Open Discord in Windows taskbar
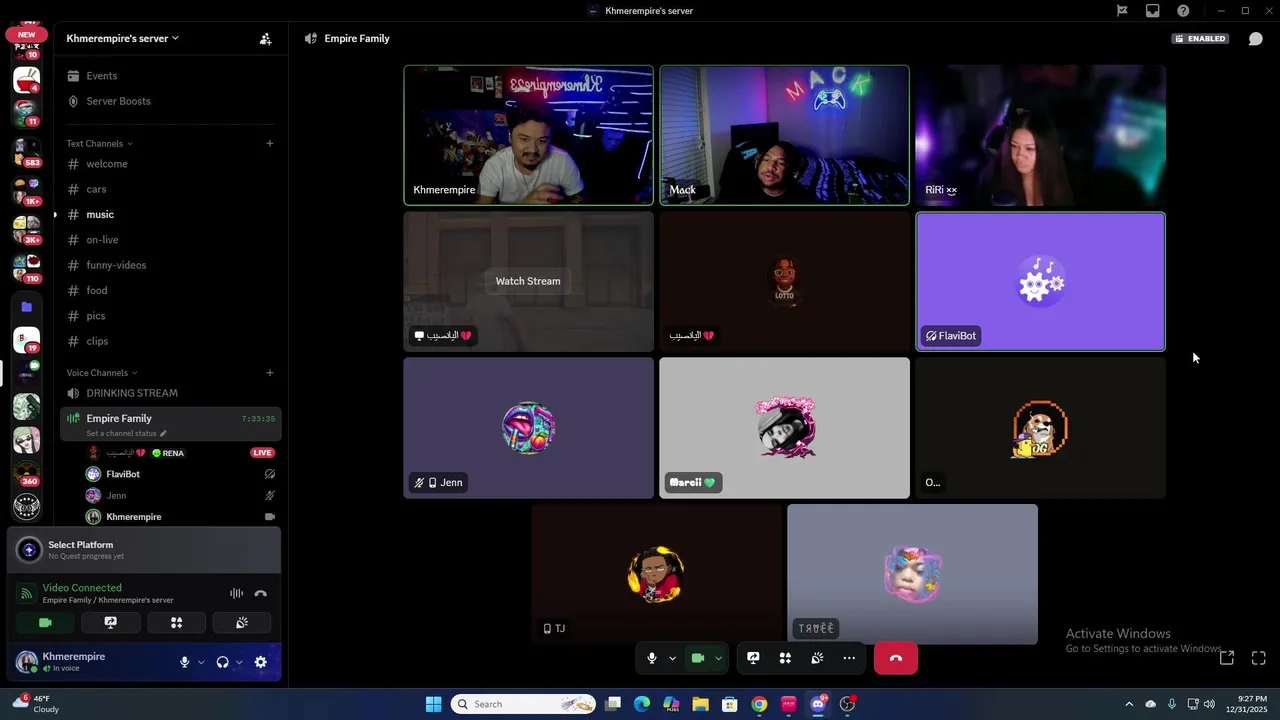 (x=818, y=704)
